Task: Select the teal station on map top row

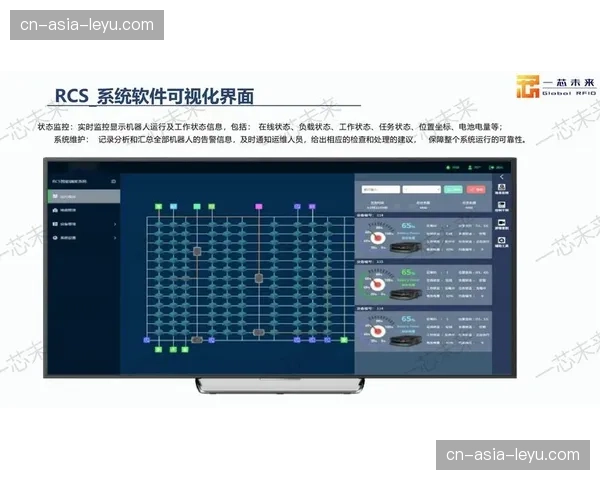Action: (197, 206)
